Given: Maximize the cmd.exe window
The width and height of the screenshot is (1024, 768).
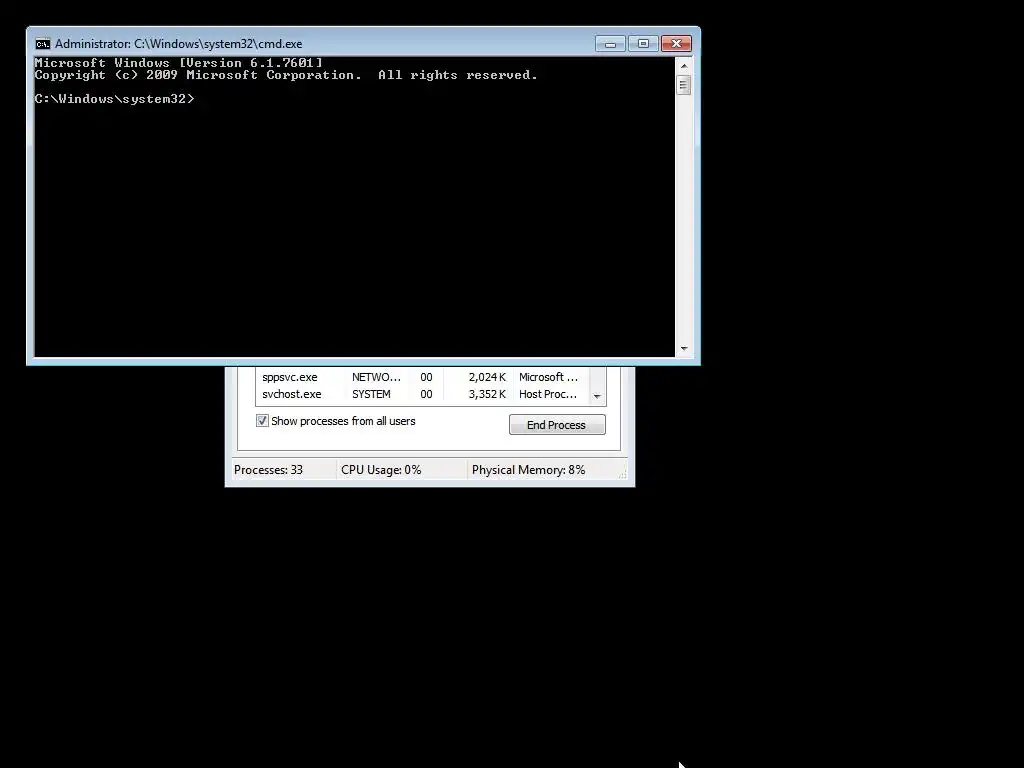Looking at the screenshot, I should click(x=643, y=44).
